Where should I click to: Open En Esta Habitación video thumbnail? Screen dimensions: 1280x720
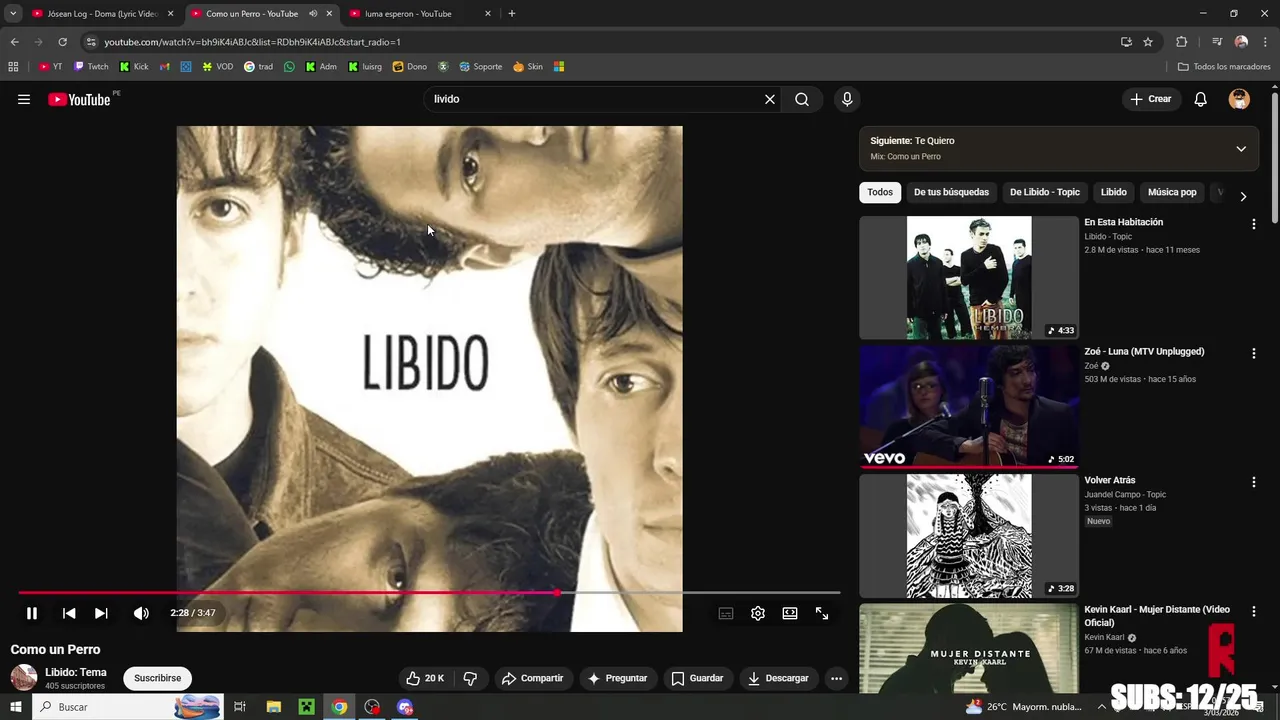(x=969, y=278)
